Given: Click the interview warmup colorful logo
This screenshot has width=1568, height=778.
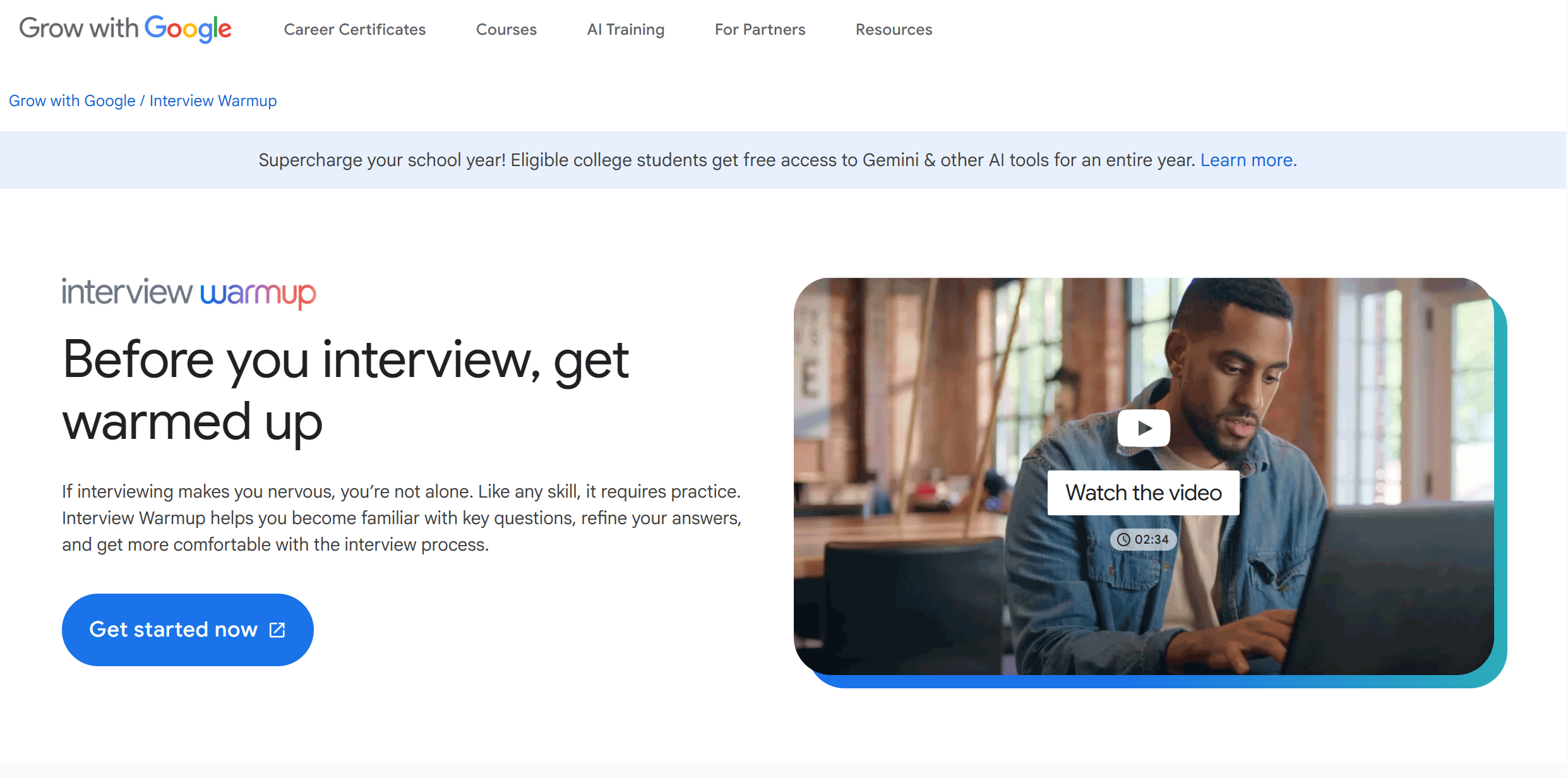Looking at the screenshot, I should point(189,293).
